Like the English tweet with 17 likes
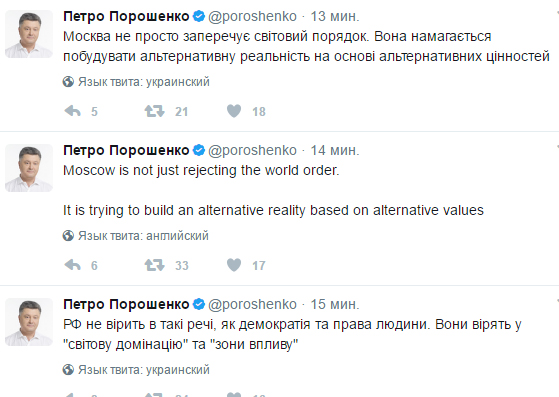Image resolution: width=559 pixels, height=397 pixels. point(234,265)
